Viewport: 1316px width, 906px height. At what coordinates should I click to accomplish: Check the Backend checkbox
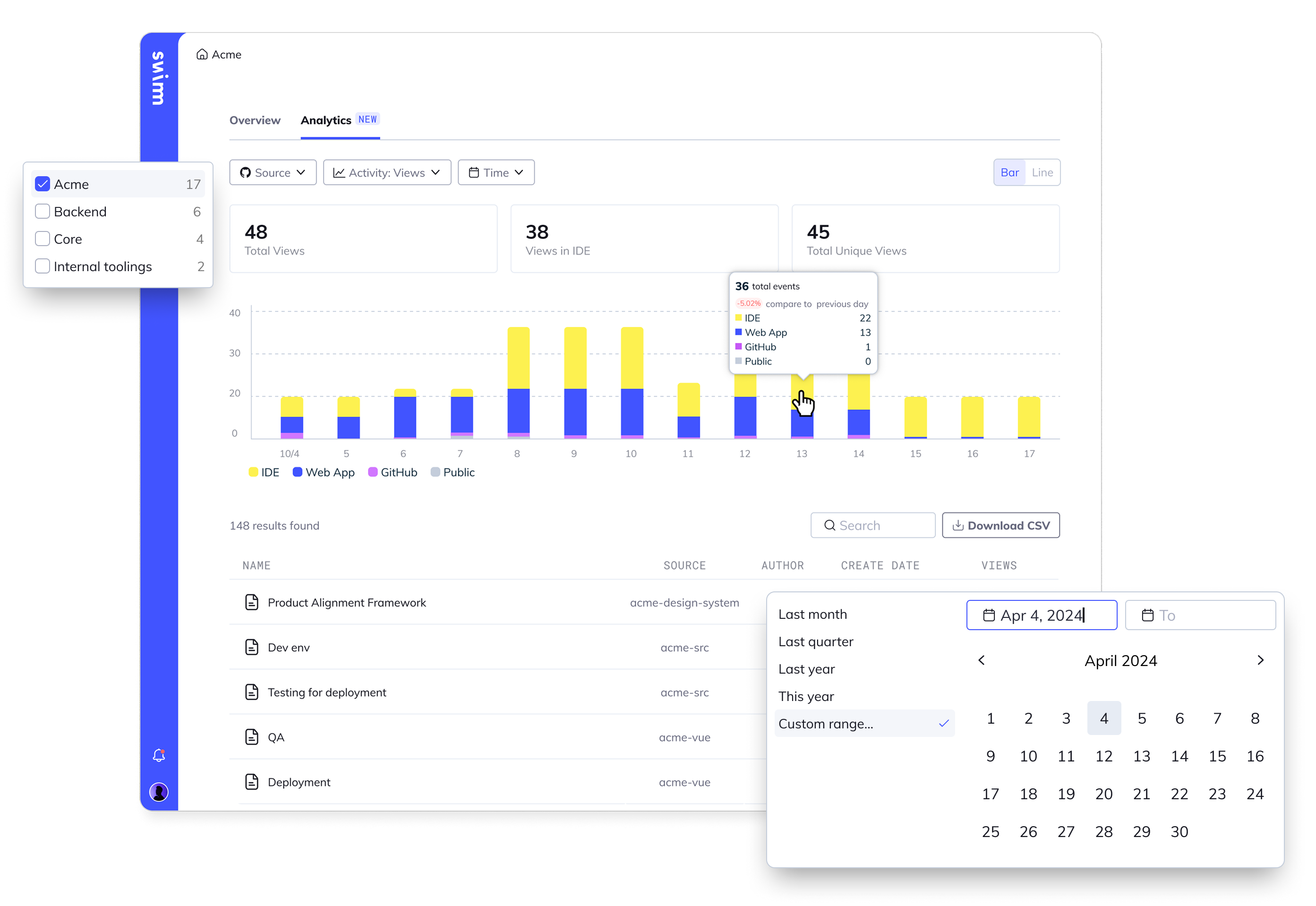point(43,211)
